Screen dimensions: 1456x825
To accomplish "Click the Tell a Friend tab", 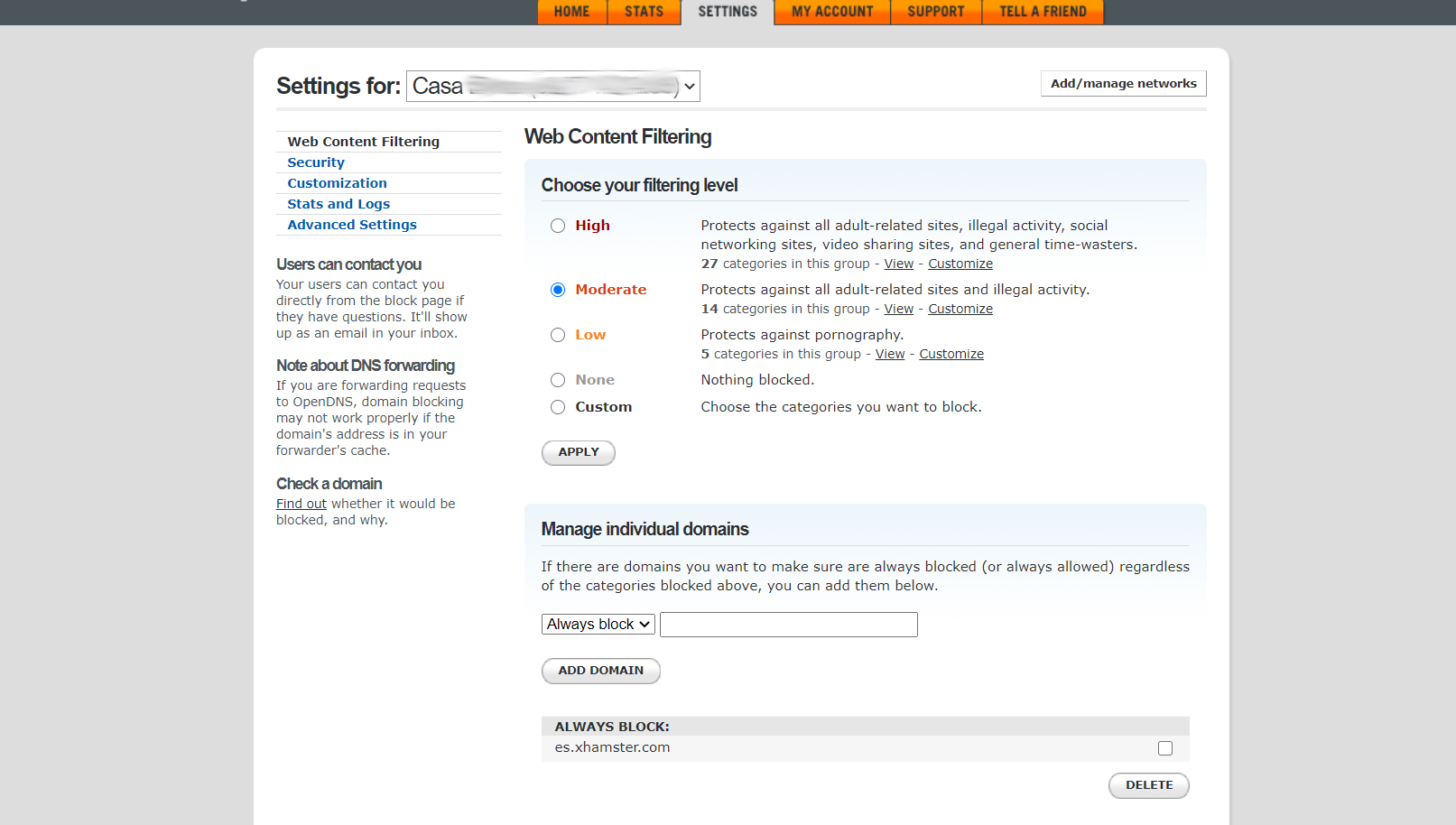I will coord(1043,12).
